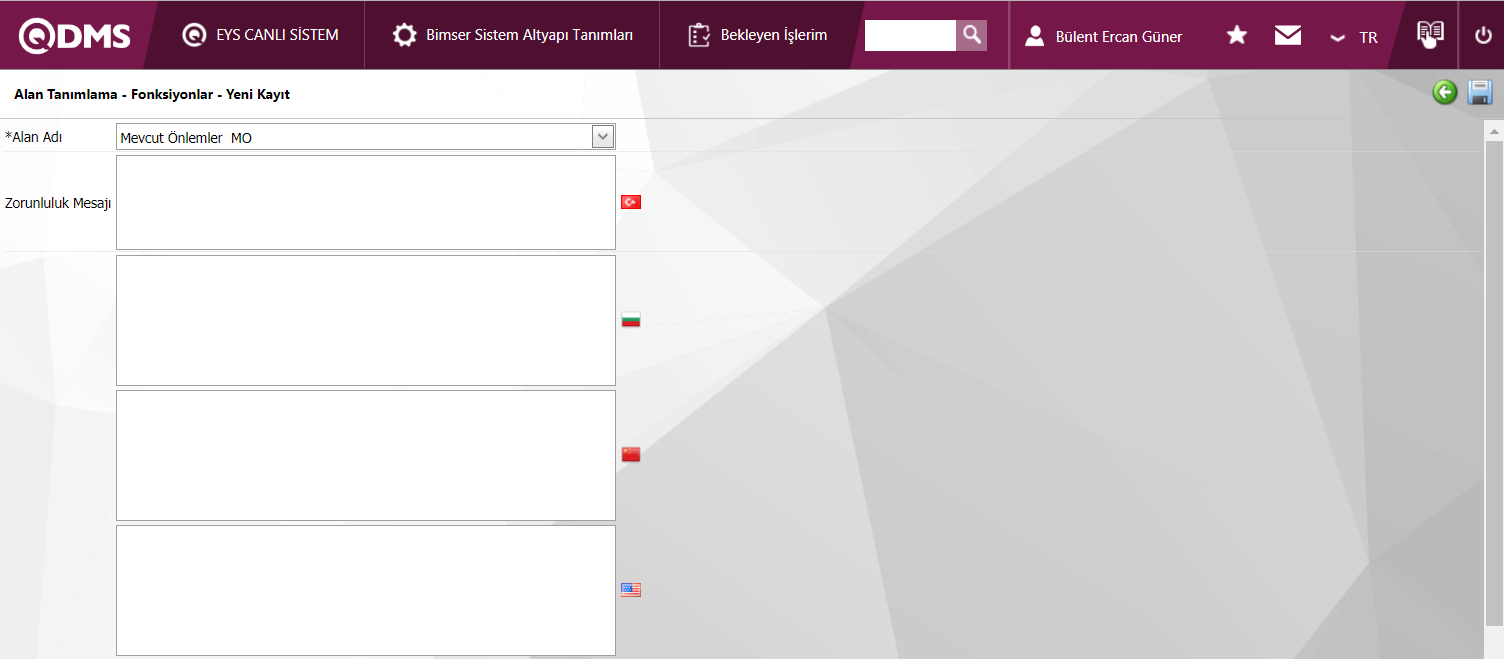Image resolution: width=1504 pixels, height=659 pixels.
Task: Open the help book icon
Action: pos(1431,34)
